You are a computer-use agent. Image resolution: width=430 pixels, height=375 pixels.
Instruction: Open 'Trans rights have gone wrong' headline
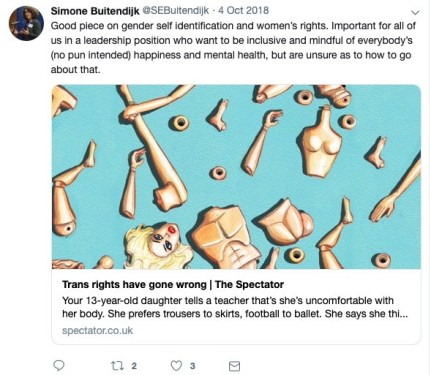[134, 285]
